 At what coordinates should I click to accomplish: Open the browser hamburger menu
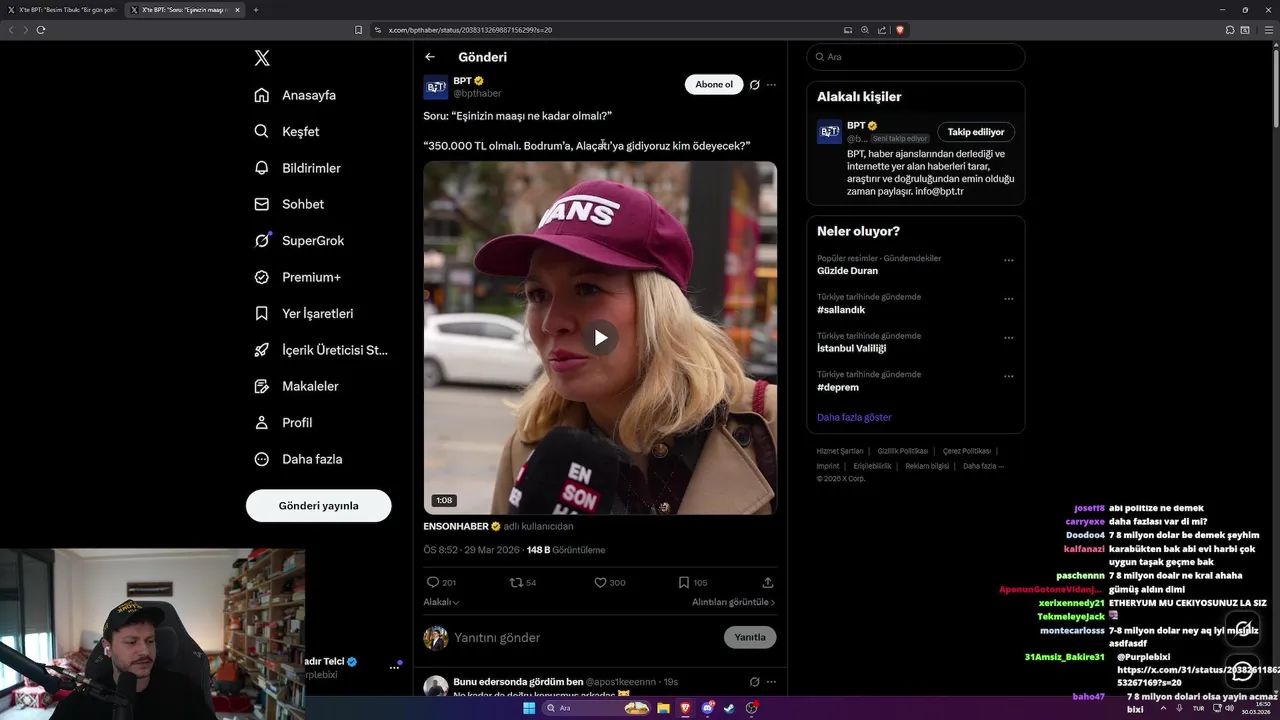coord(1267,30)
